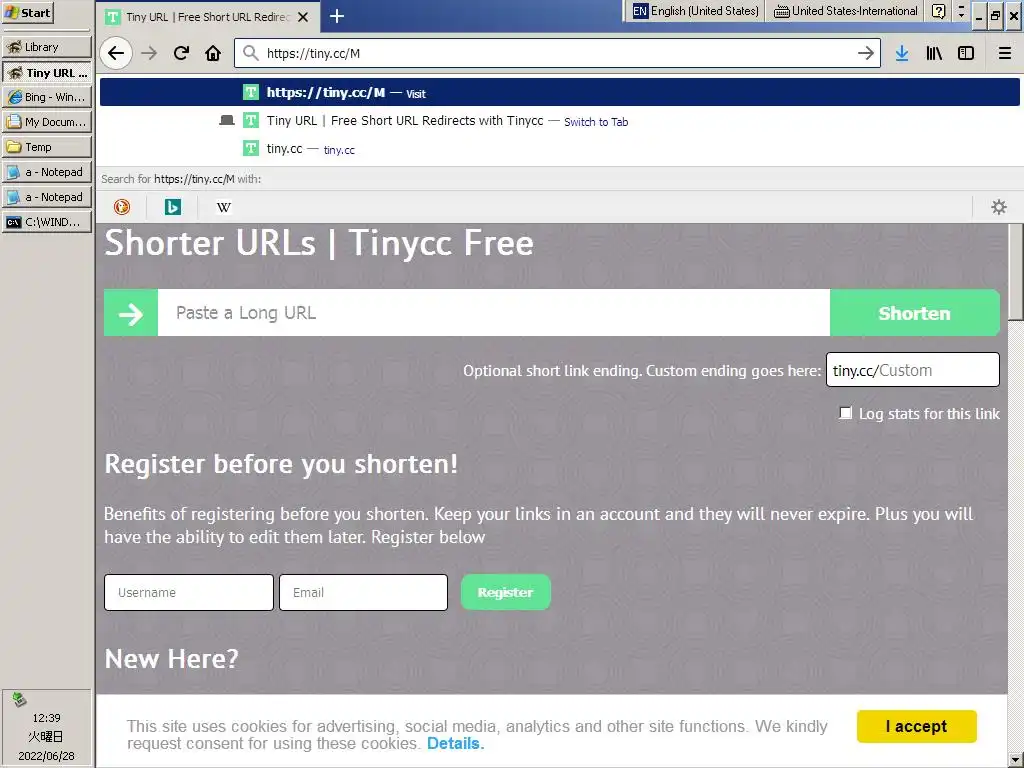Open a new browser tab
Viewport: 1024px width, 768px height.
[x=336, y=16]
